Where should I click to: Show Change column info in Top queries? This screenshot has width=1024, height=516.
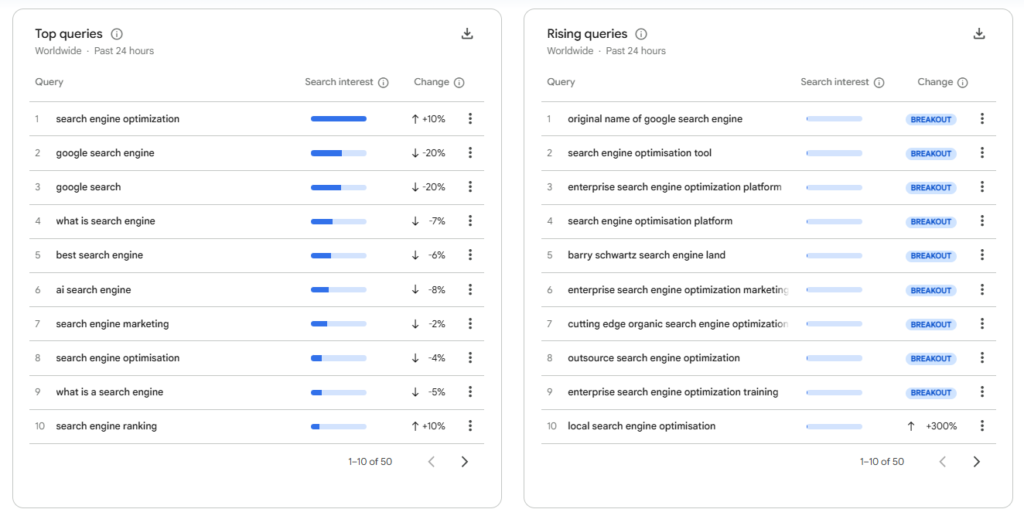pyautogui.click(x=459, y=82)
